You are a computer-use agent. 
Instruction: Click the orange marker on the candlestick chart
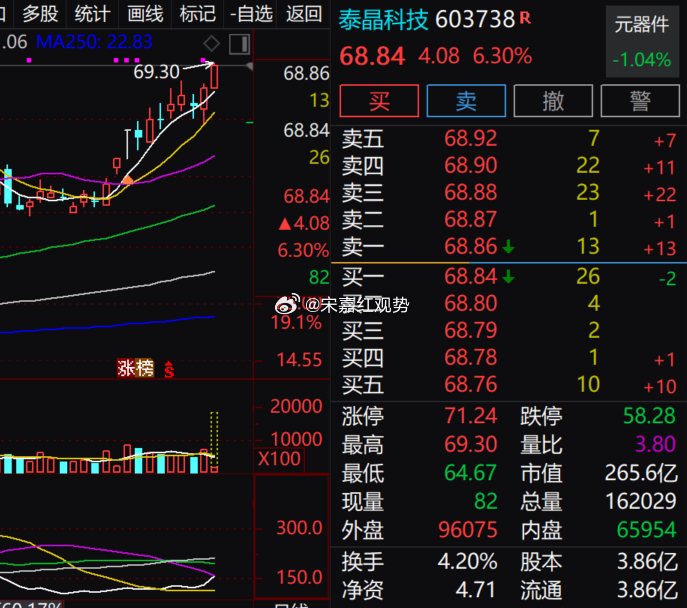tap(127, 180)
